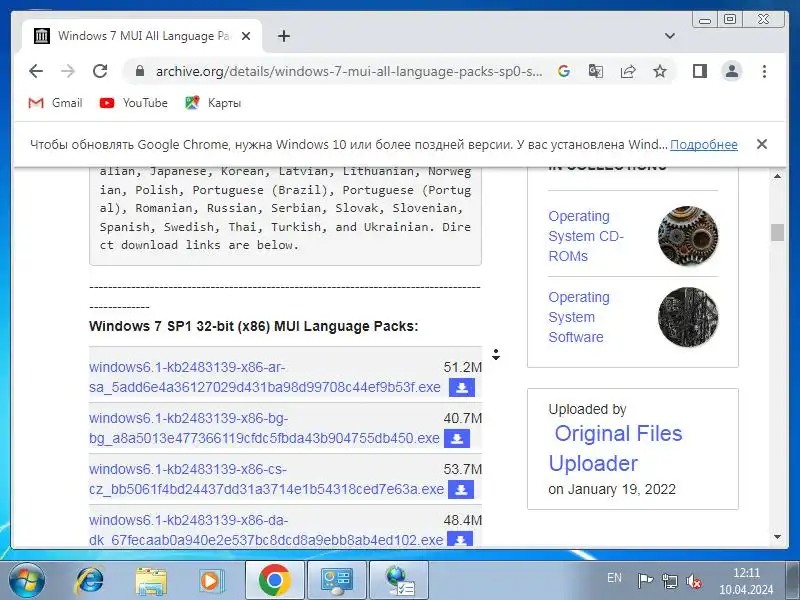This screenshot has height=600, width=800.
Task: Share this page via the share icon
Action: pos(628,71)
